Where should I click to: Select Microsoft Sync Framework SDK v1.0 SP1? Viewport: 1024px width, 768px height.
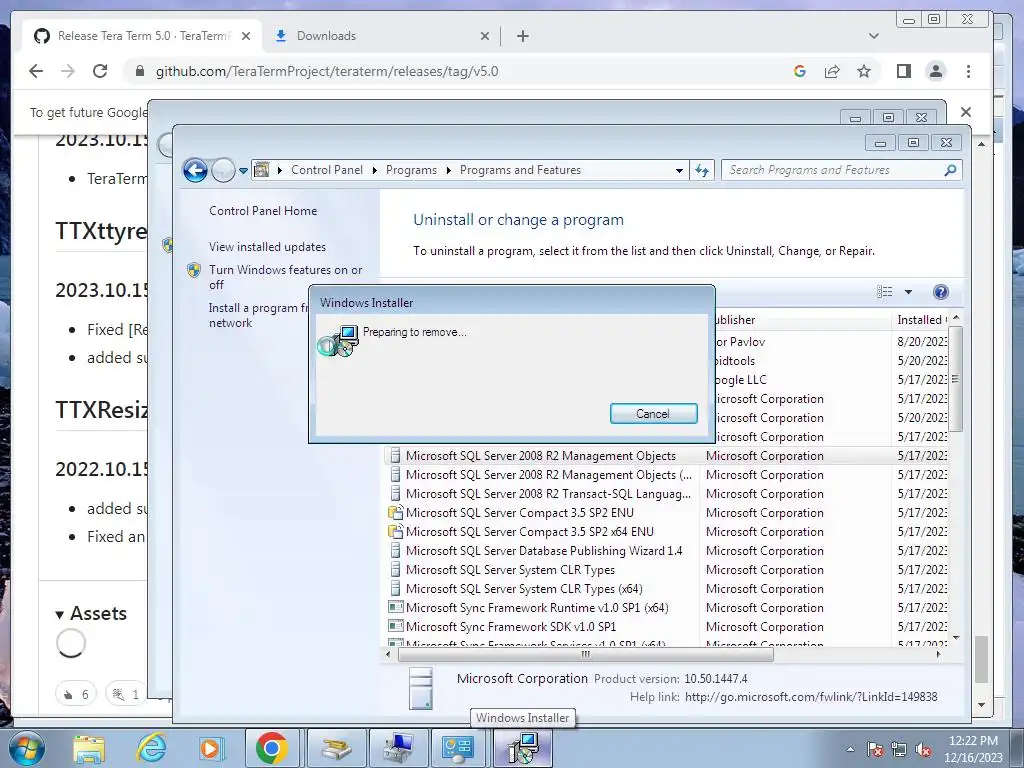(x=511, y=626)
